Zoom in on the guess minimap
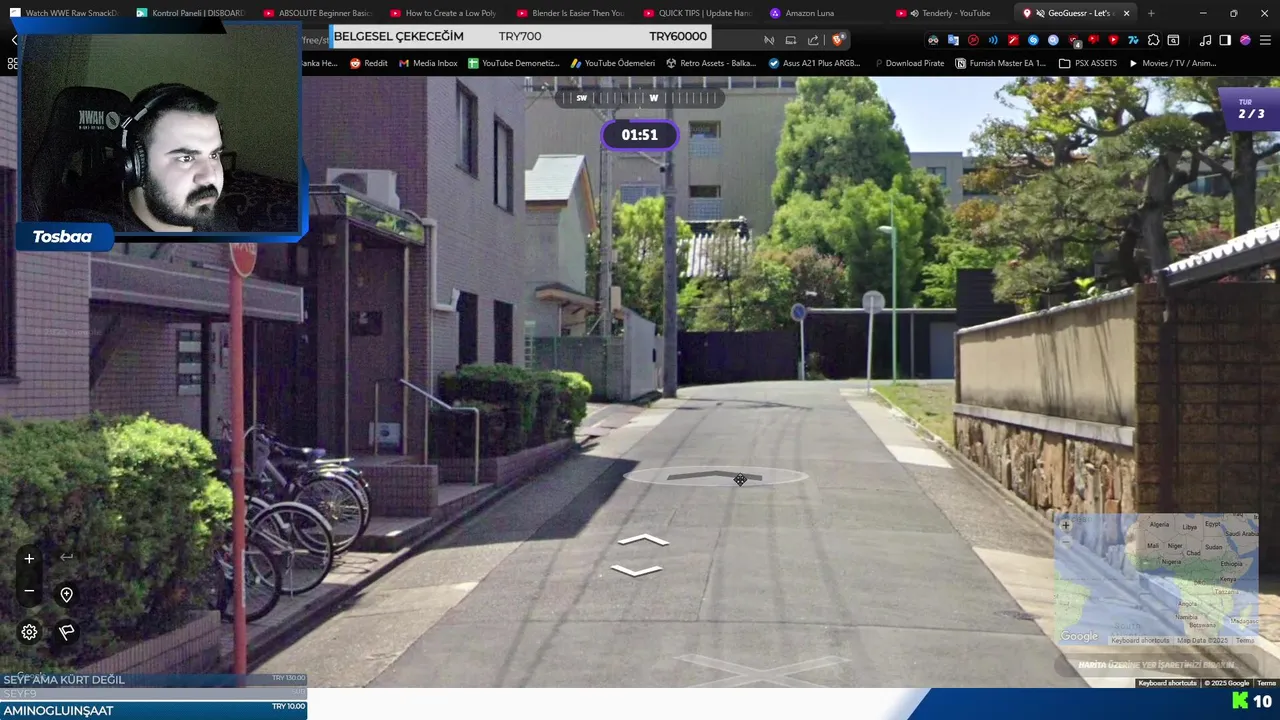This screenshot has height=720, width=1280. [1066, 525]
